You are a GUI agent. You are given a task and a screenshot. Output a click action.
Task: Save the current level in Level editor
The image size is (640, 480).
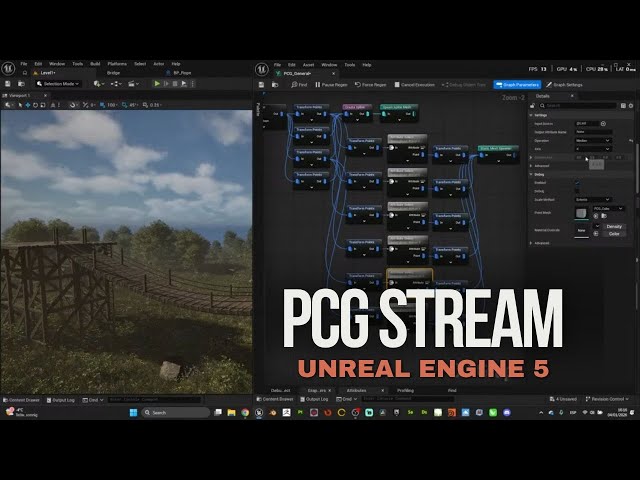tap(8, 84)
